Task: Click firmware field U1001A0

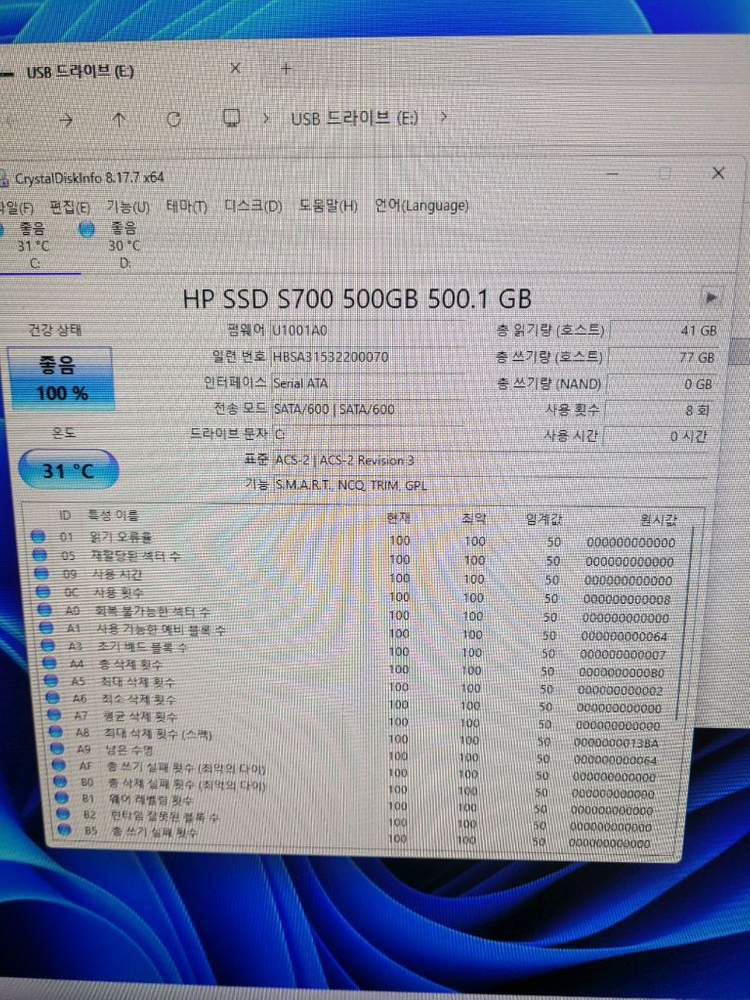Action: pos(367,330)
